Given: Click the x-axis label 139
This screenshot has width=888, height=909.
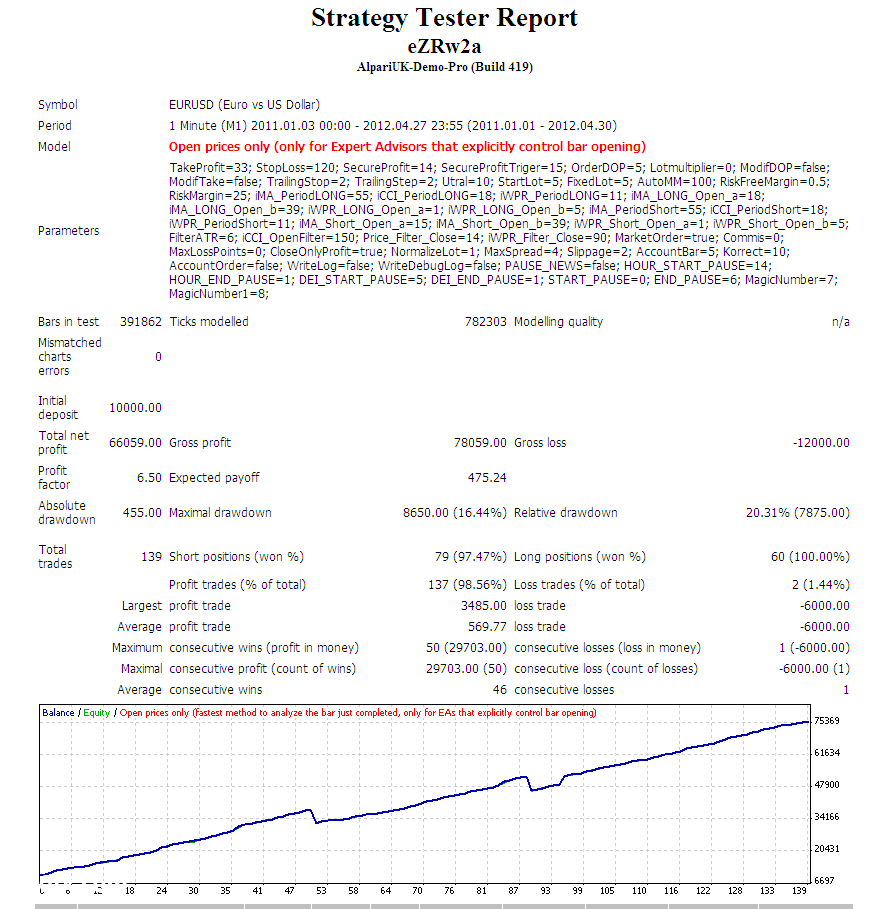Looking at the screenshot, I should coord(799,891).
